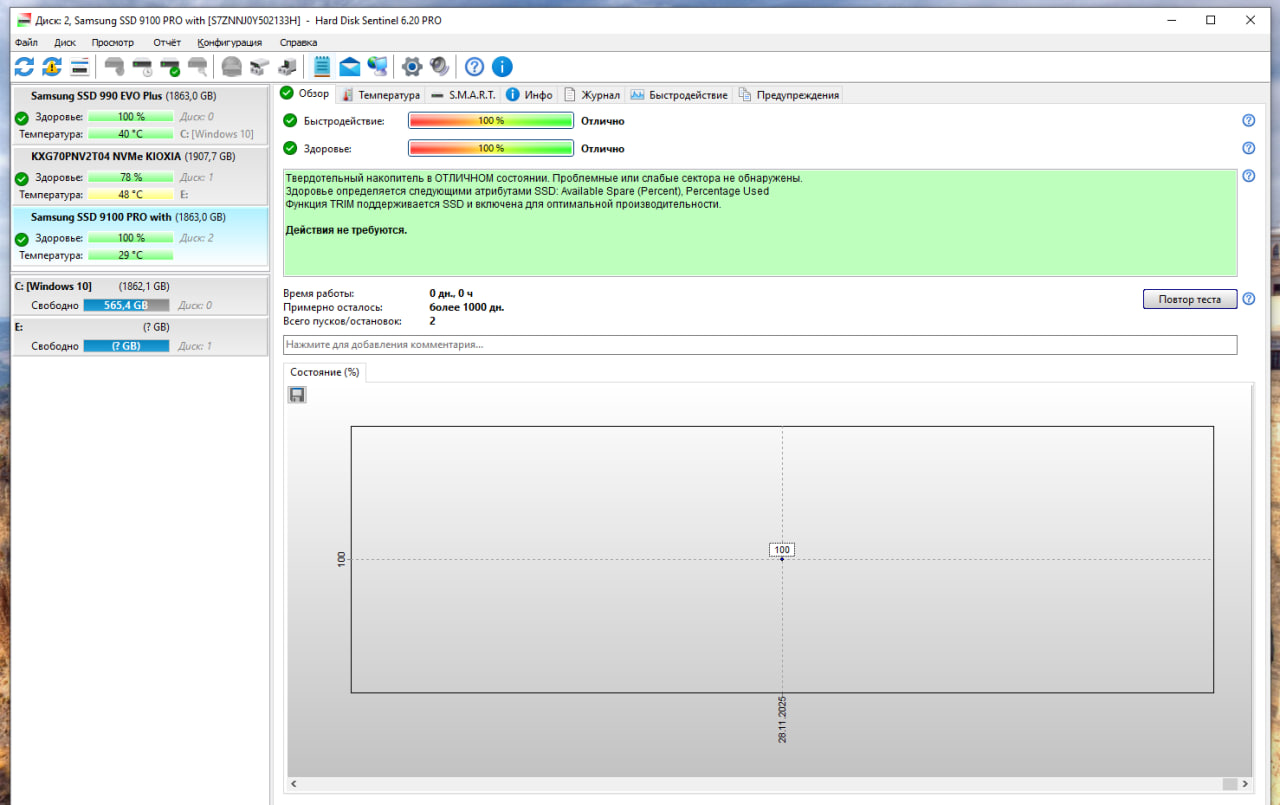This screenshot has height=805, width=1280.
Task: Select the KXG70PNV2T04 NVMe KIOXIA disk
Action: point(140,175)
